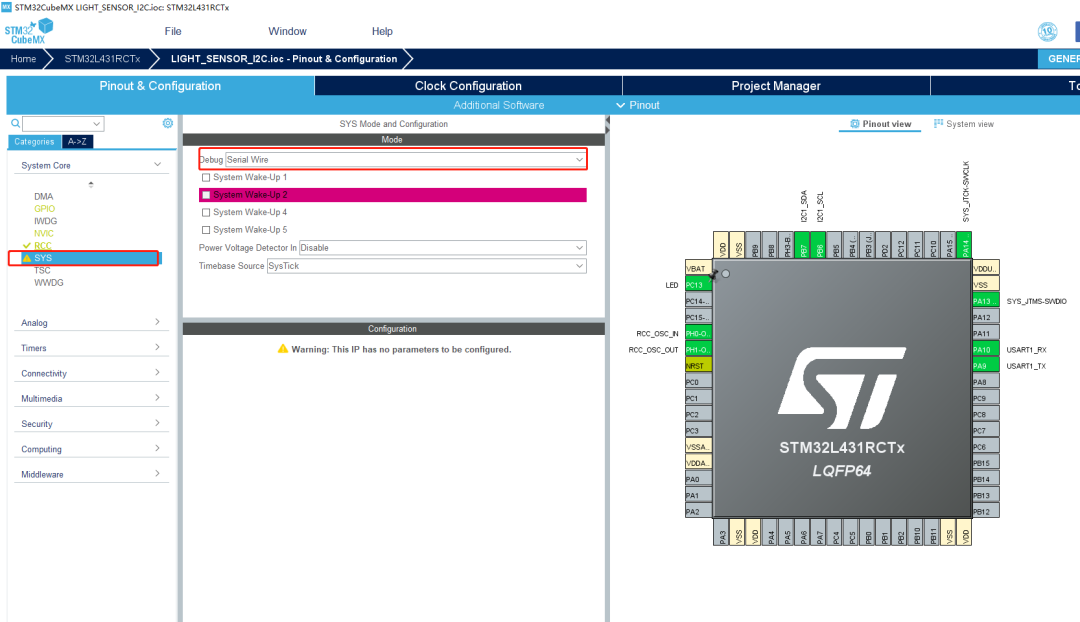Select the NRST pin on chip
The image size is (1080, 622).
click(698, 366)
